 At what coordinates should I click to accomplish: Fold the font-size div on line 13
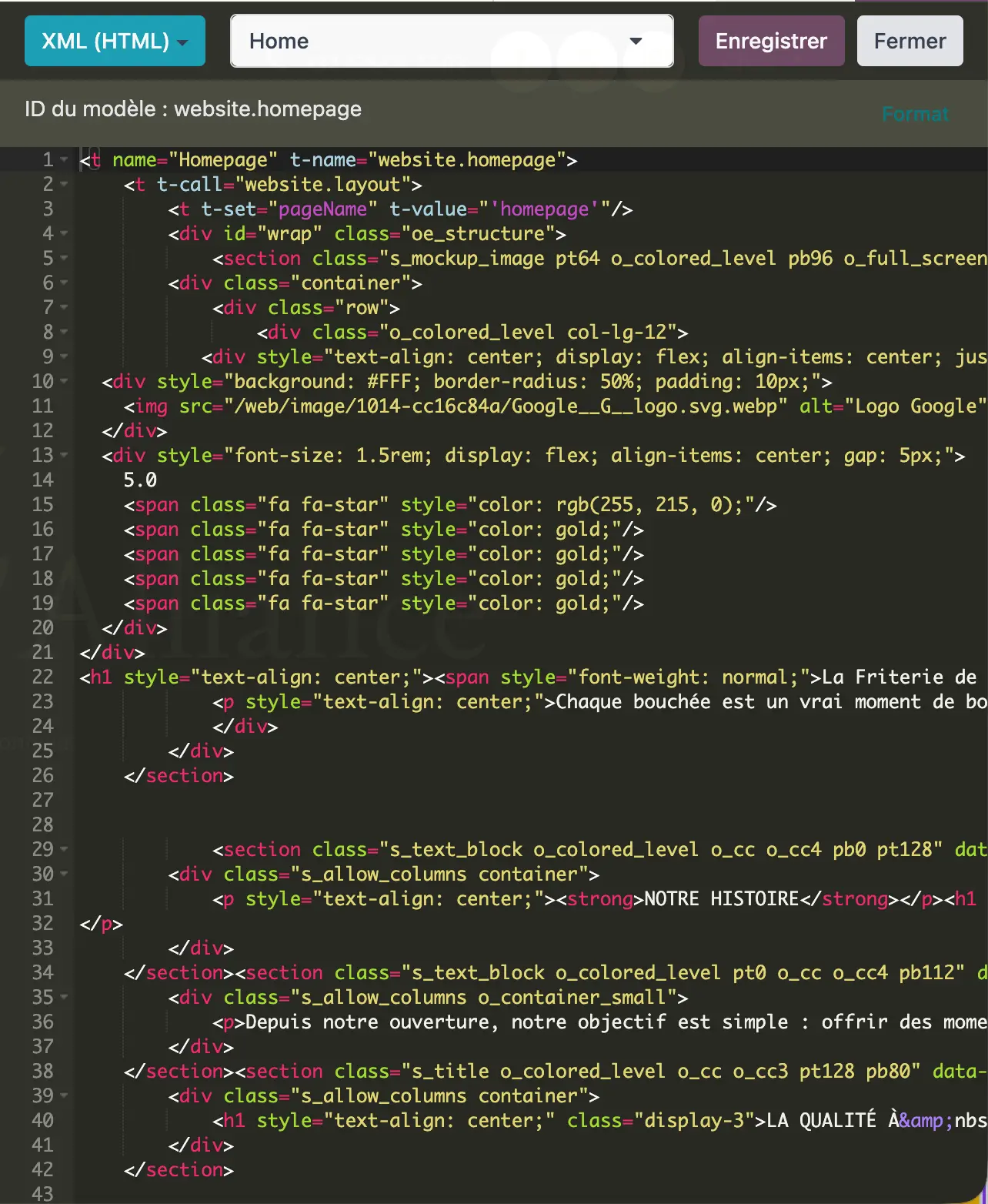click(x=64, y=456)
